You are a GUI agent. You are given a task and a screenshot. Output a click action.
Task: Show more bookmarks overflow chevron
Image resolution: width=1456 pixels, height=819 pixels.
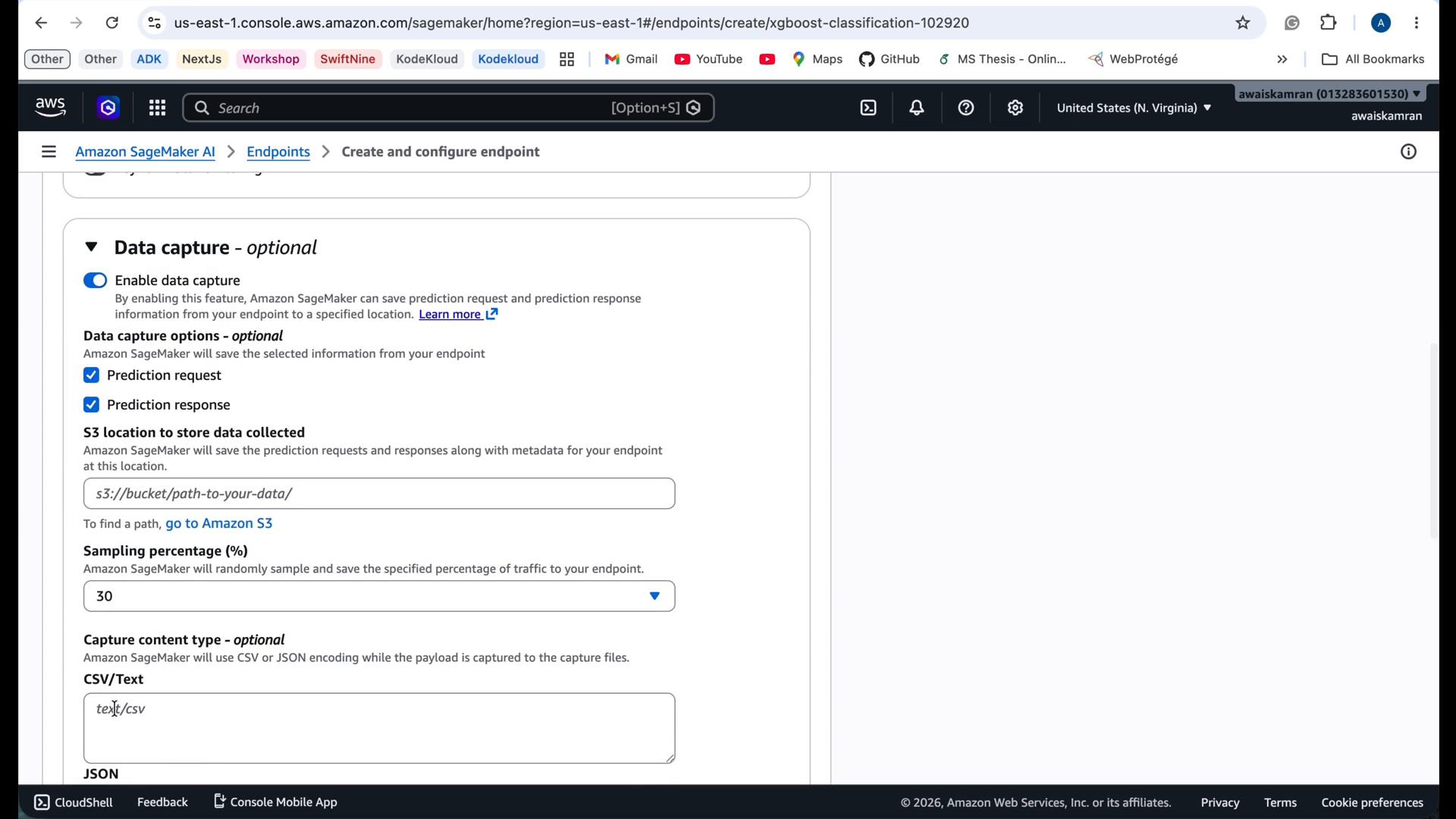[x=1282, y=59]
